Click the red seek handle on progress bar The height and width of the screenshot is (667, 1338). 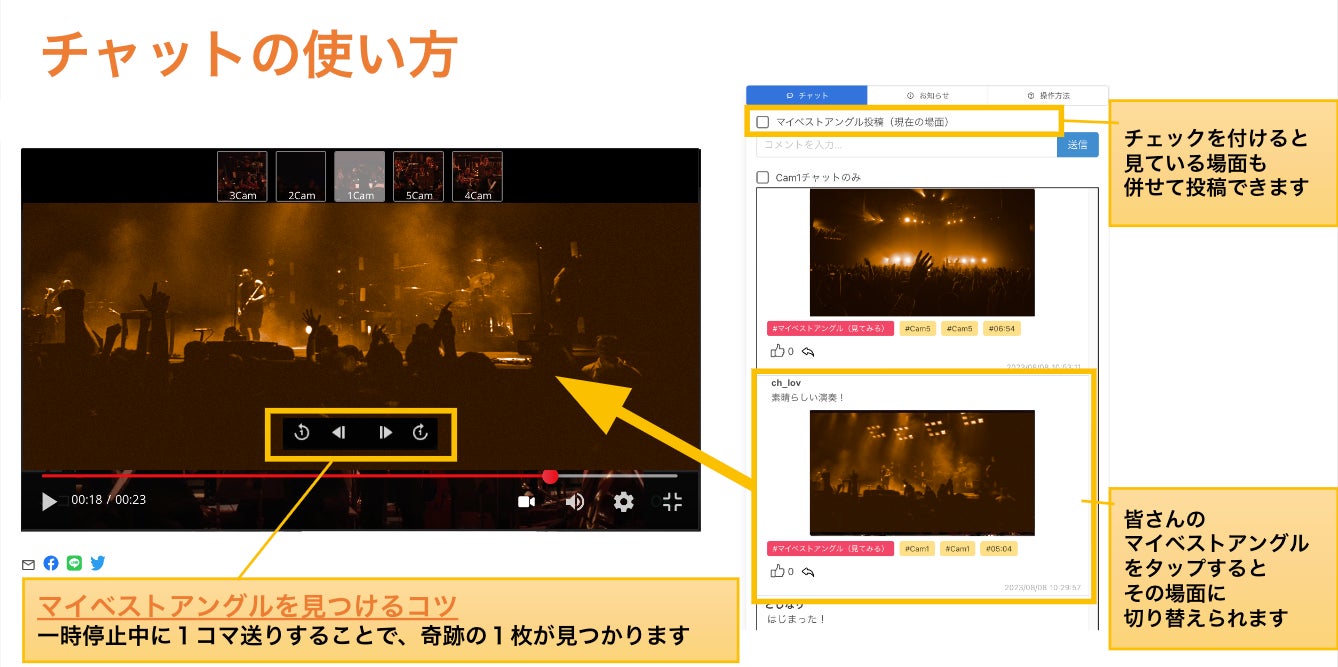click(550, 475)
